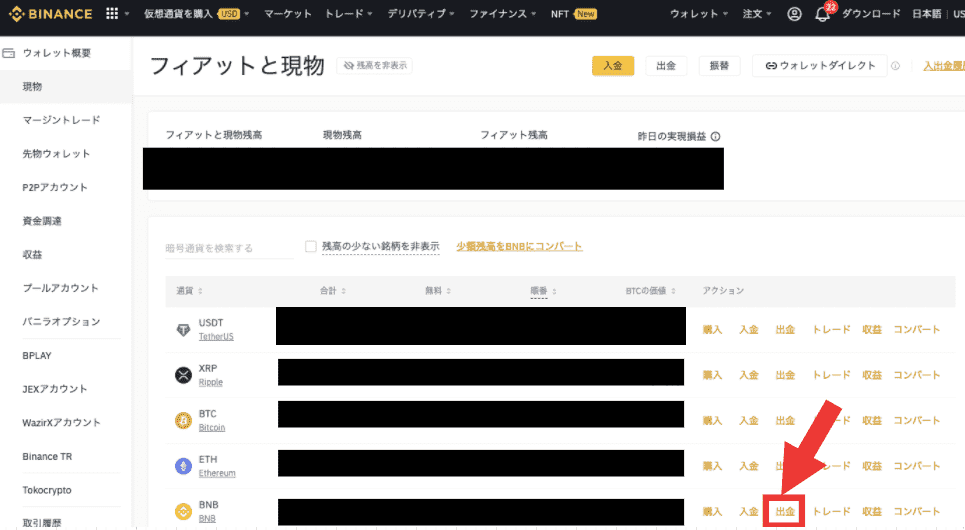965x530 pixels.
Task: Click the BNB coin icon
Action: [183, 512]
